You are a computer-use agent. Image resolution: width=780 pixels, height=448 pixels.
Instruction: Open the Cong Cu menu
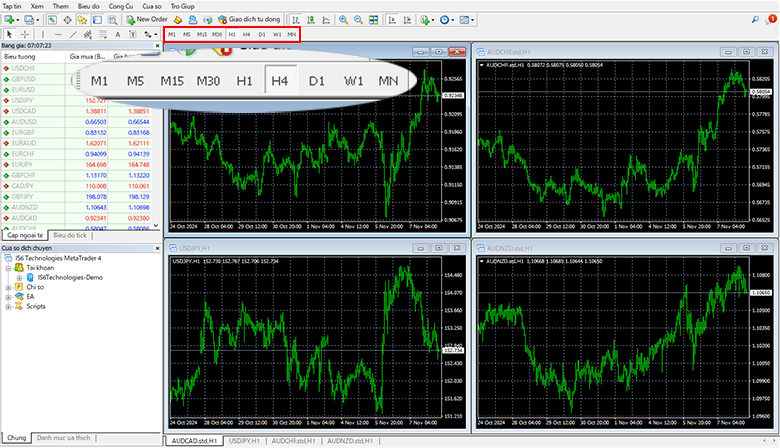[121, 6]
